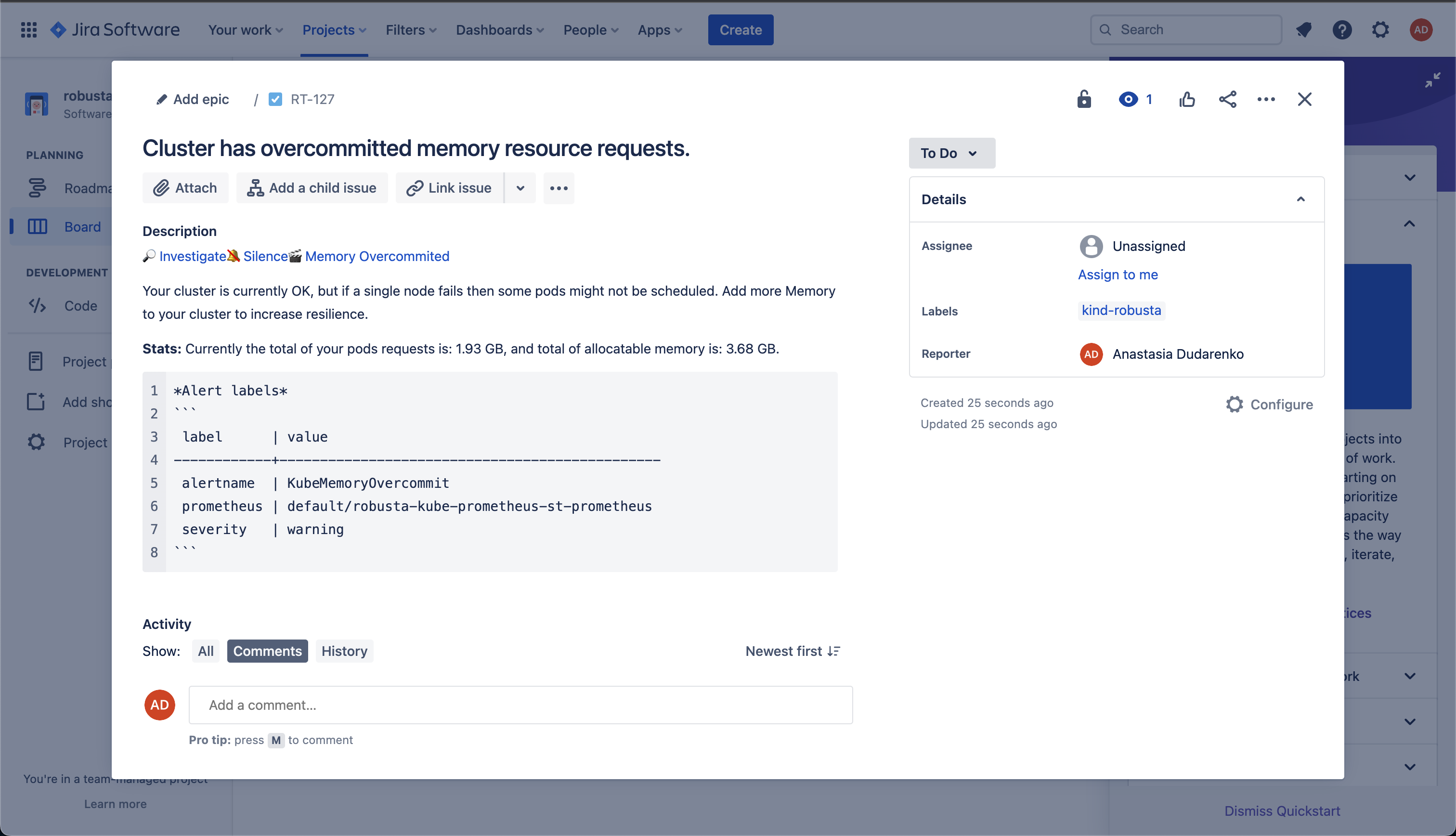Click the Create button
This screenshot has width=1456, height=836.
click(x=741, y=30)
